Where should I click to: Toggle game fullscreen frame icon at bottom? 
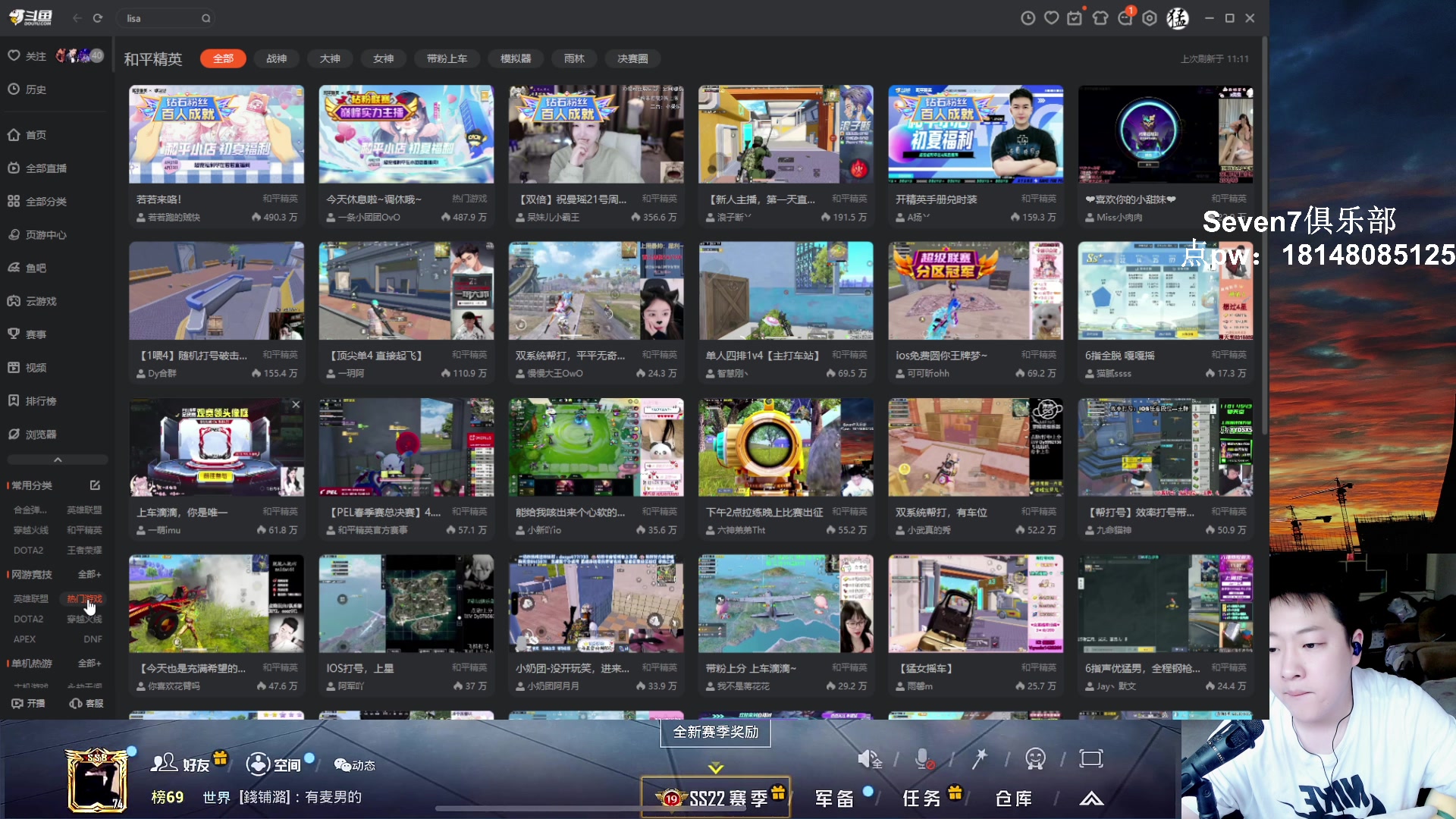point(1090,759)
